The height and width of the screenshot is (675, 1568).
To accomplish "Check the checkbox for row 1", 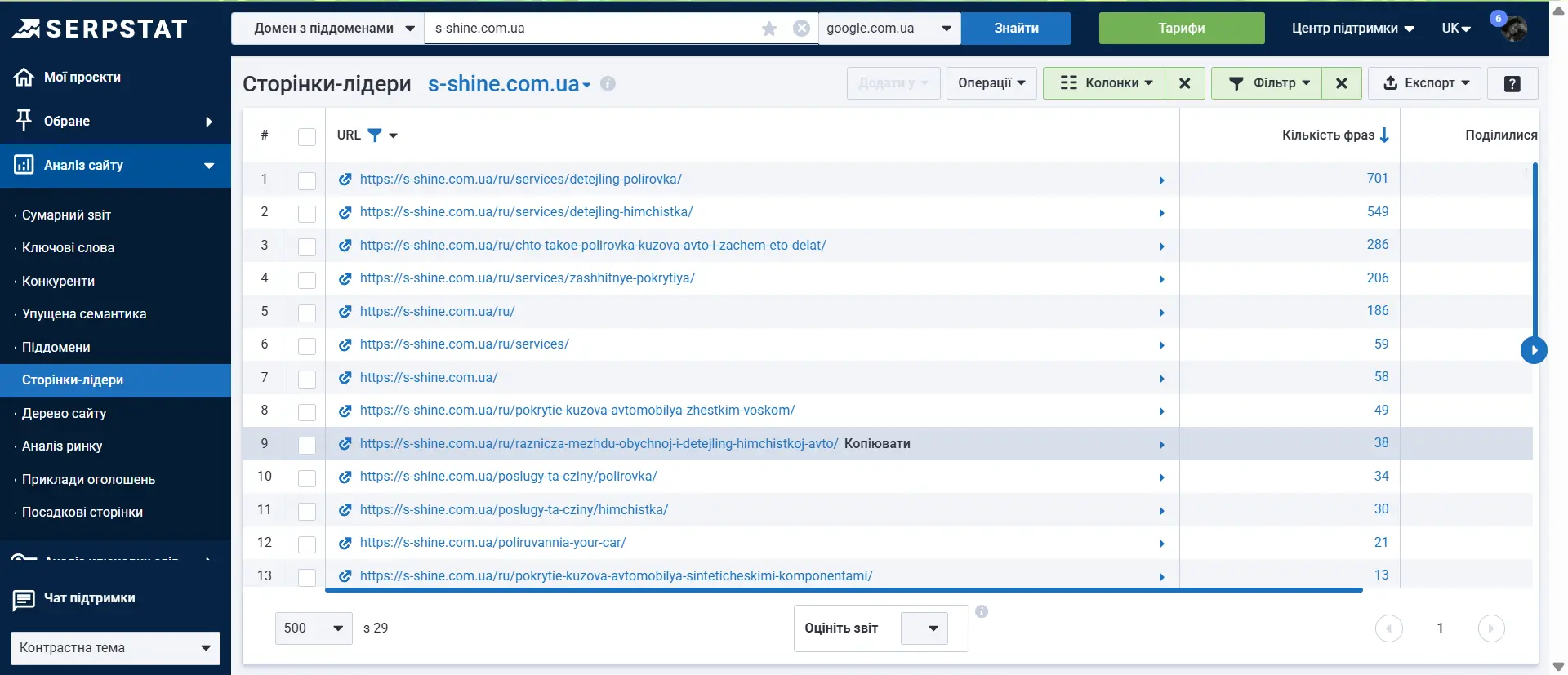I will coord(307,180).
